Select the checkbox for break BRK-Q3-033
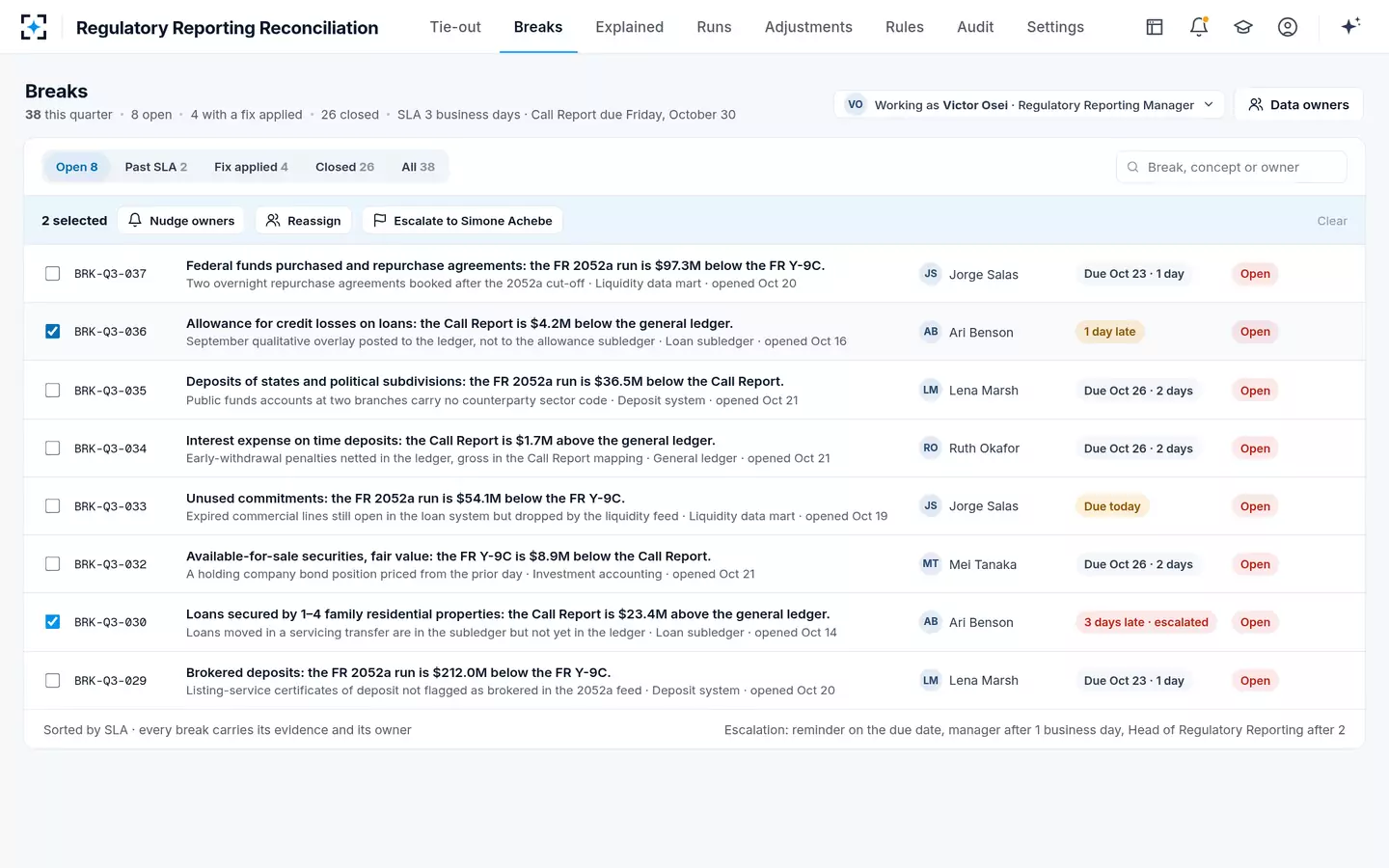Image resolution: width=1389 pixels, height=868 pixels. pos(53,506)
